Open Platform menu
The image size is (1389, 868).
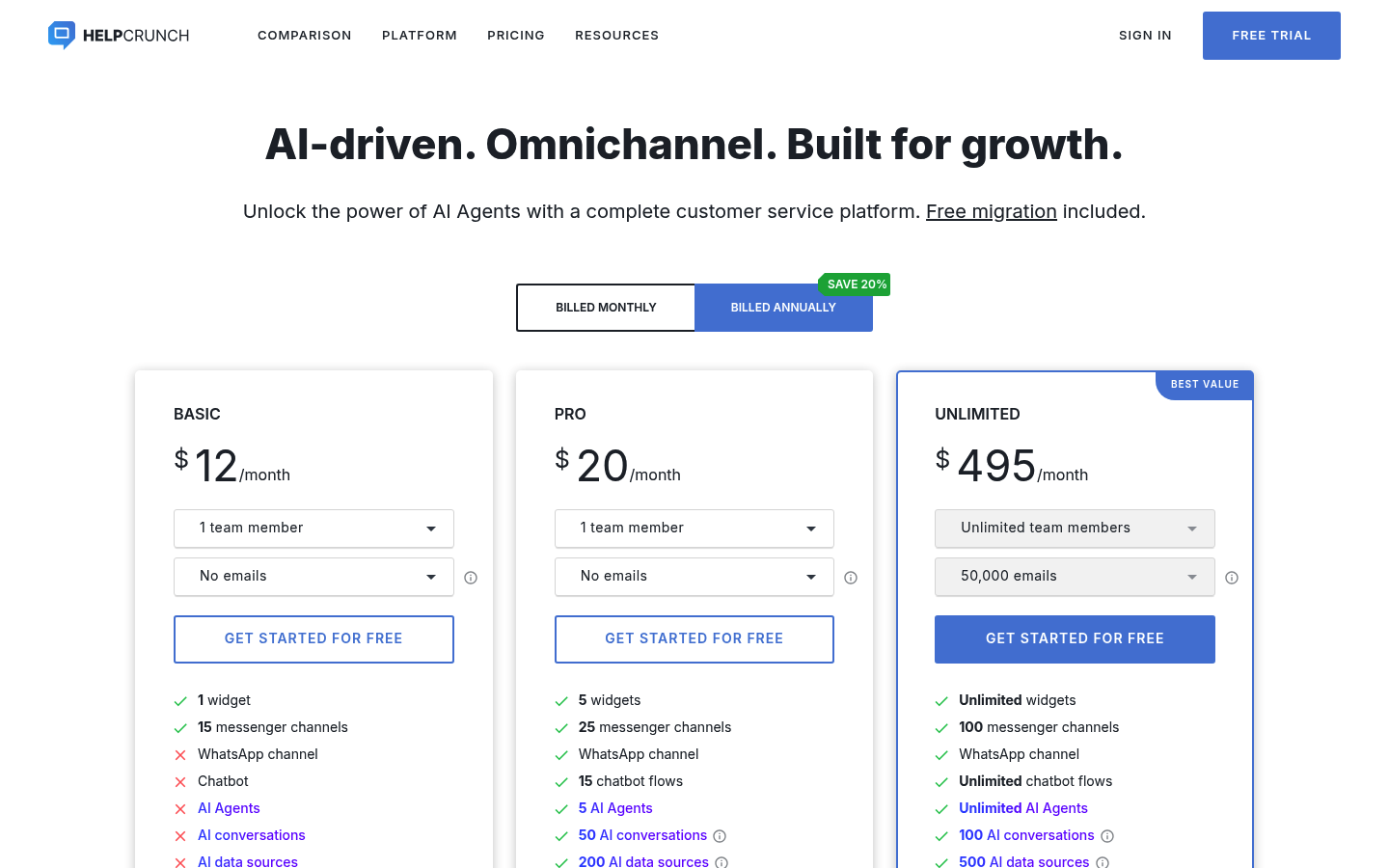point(420,36)
